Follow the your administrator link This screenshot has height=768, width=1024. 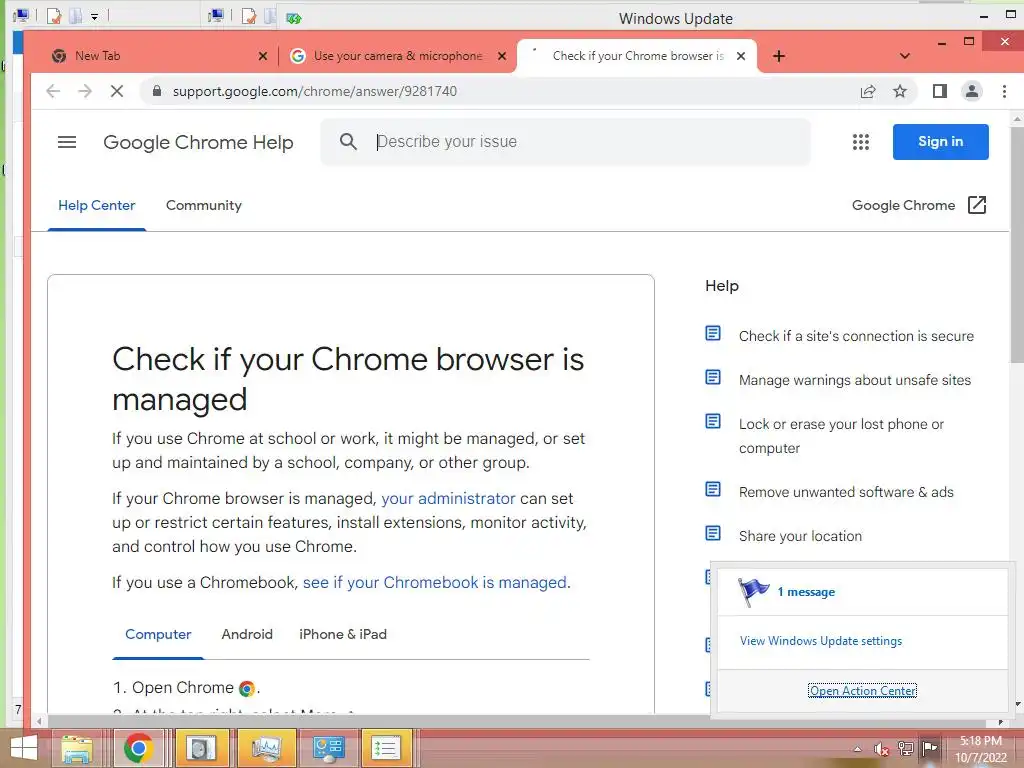point(448,499)
